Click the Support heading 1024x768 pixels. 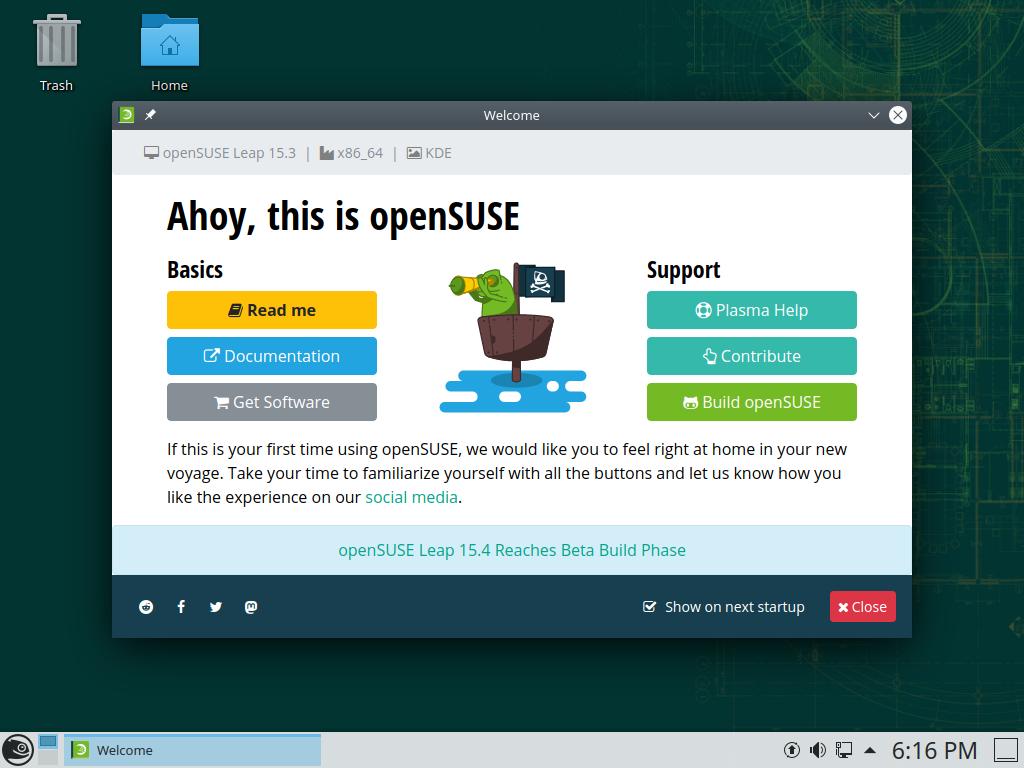(x=683, y=270)
